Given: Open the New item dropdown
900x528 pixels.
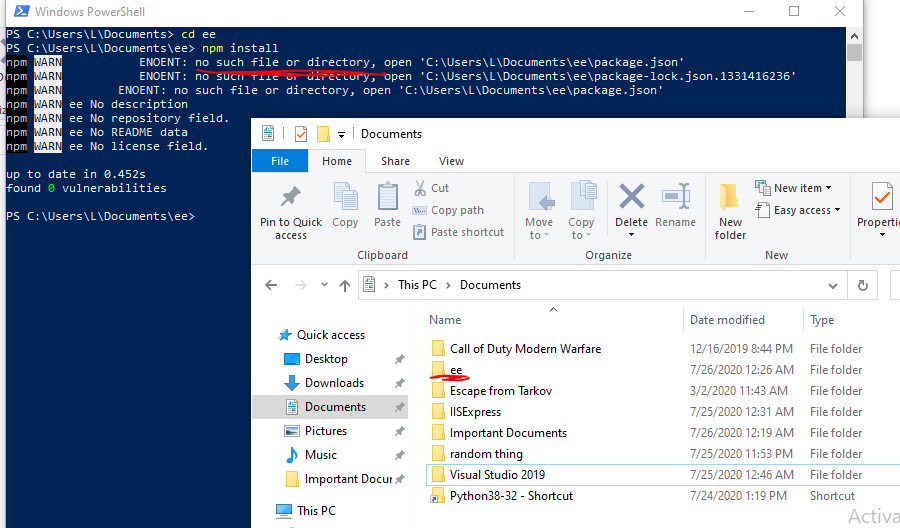Looking at the screenshot, I should point(802,188).
